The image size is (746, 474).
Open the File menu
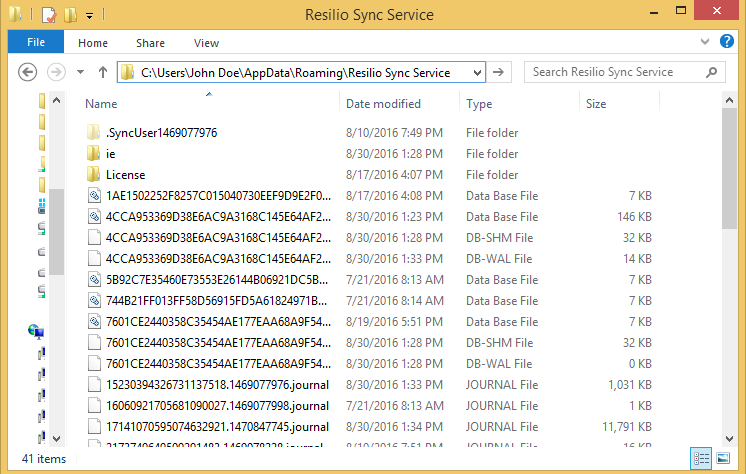point(36,42)
